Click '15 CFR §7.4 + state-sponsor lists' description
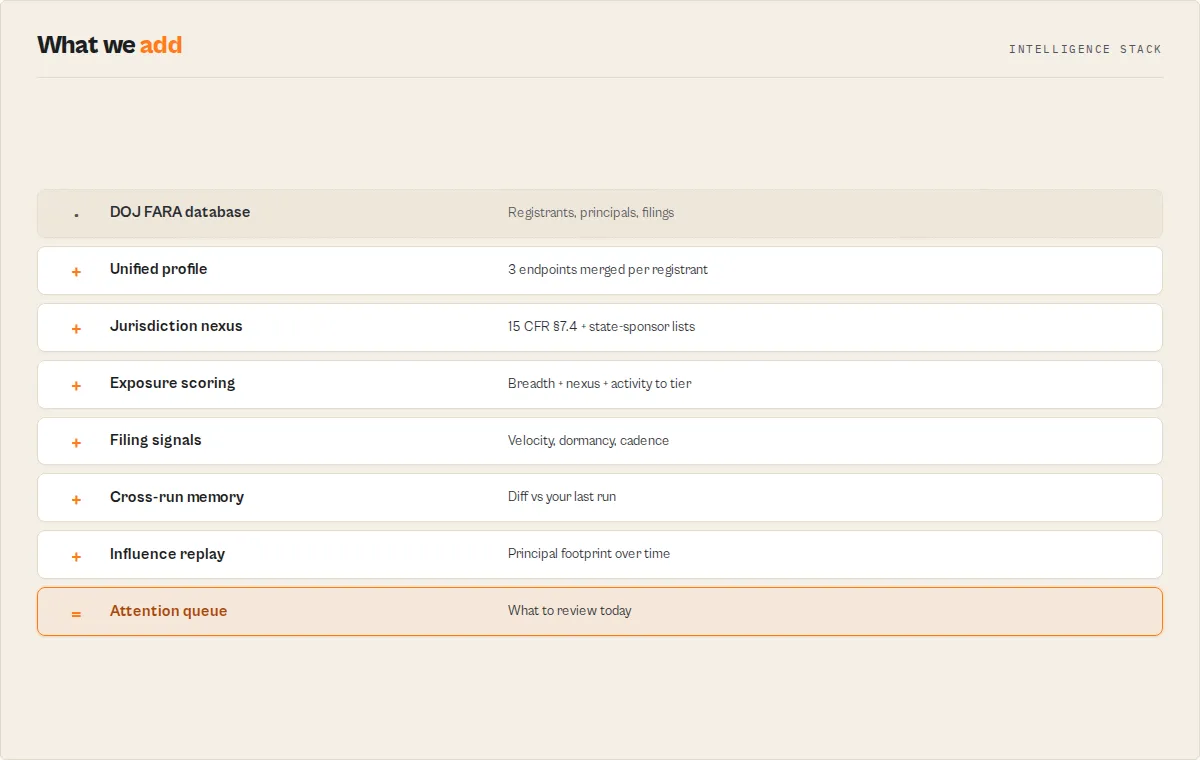Viewport: 1200px width, 760px height. pyautogui.click(x=601, y=327)
